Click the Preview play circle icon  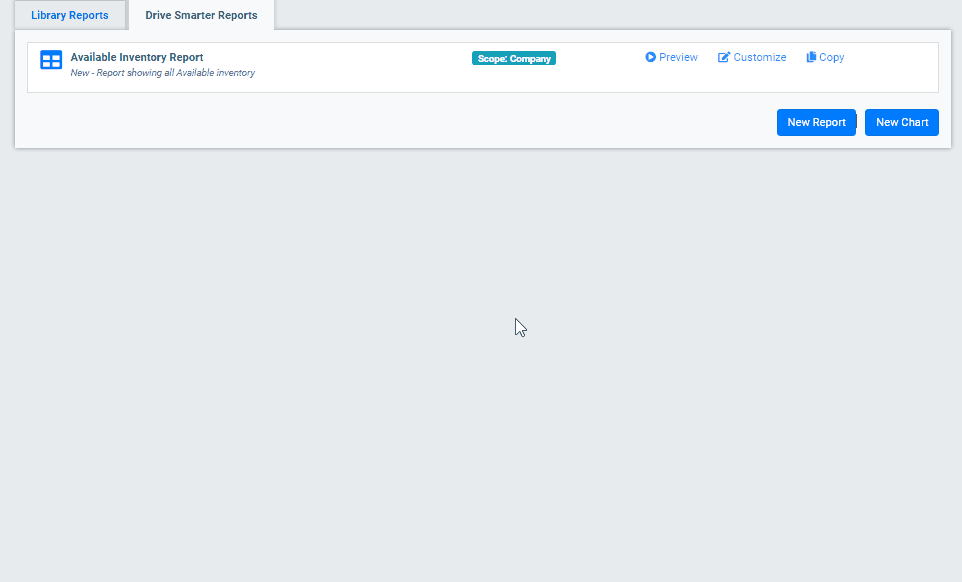tap(650, 57)
